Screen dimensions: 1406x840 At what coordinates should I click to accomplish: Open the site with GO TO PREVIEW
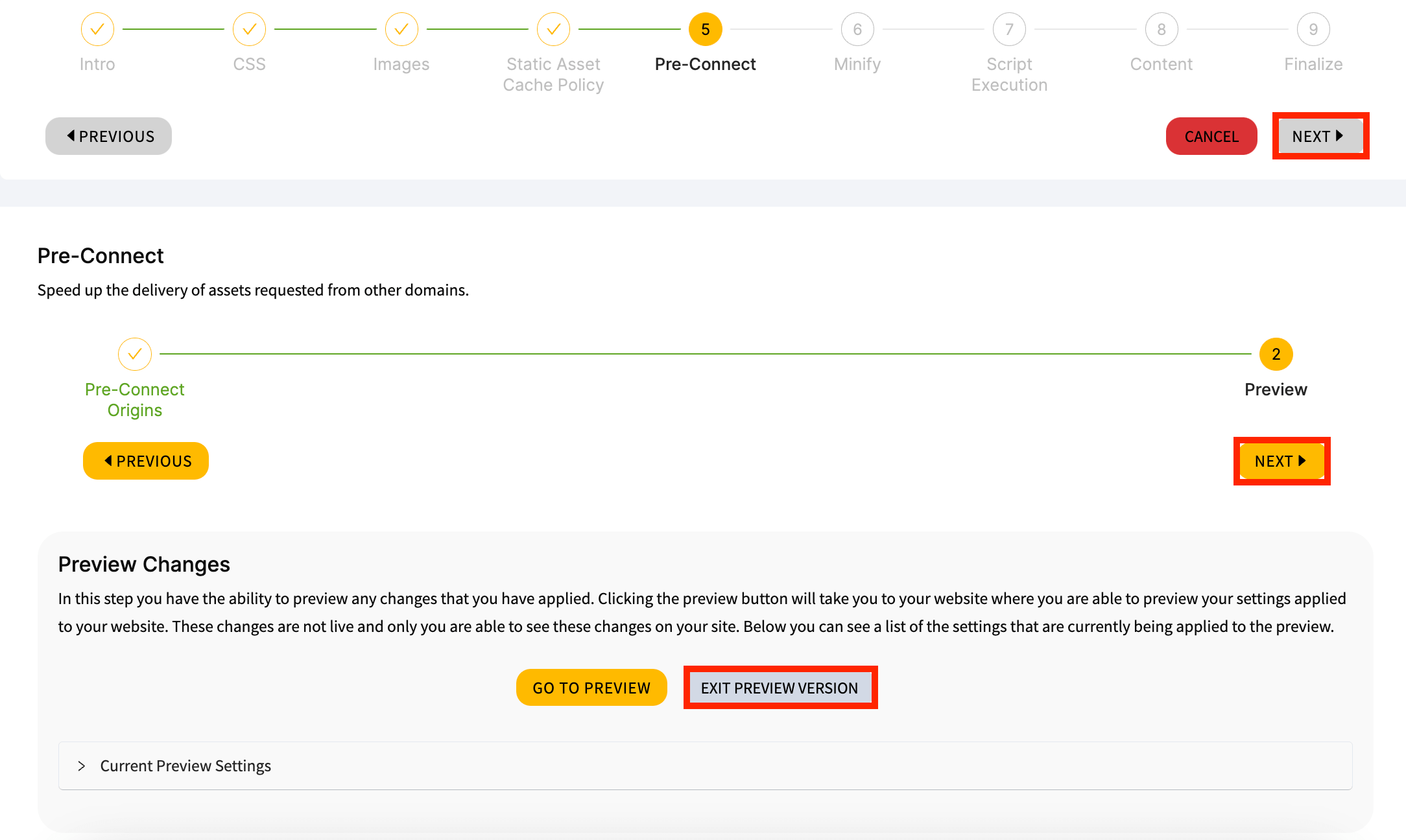(591, 688)
